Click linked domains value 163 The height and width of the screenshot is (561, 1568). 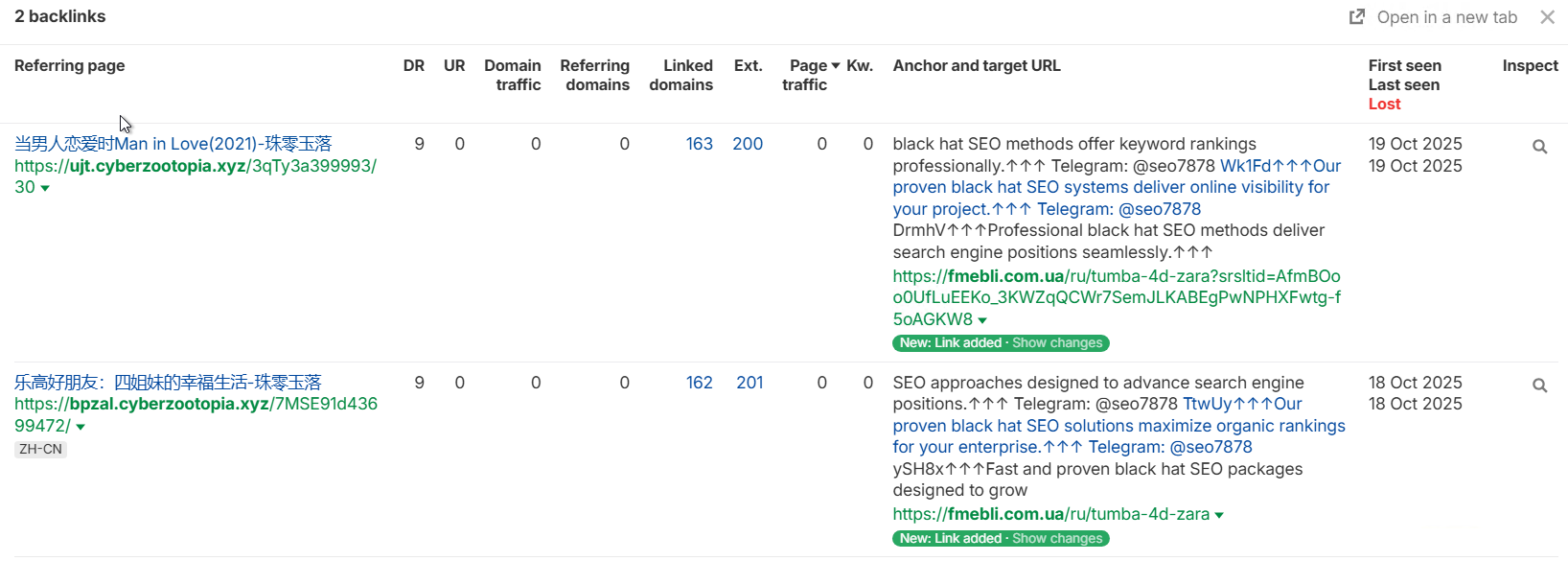[699, 144]
